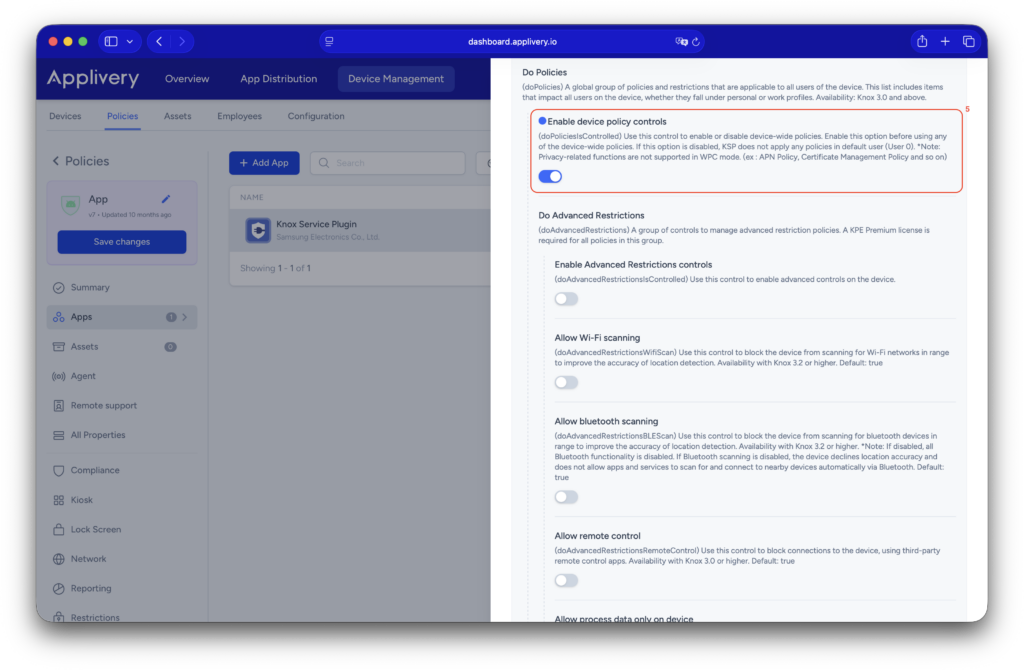Click the Knox Service Plugin app icon
This screenshot has height=670, width=1024.
click(x=258, y=230)
